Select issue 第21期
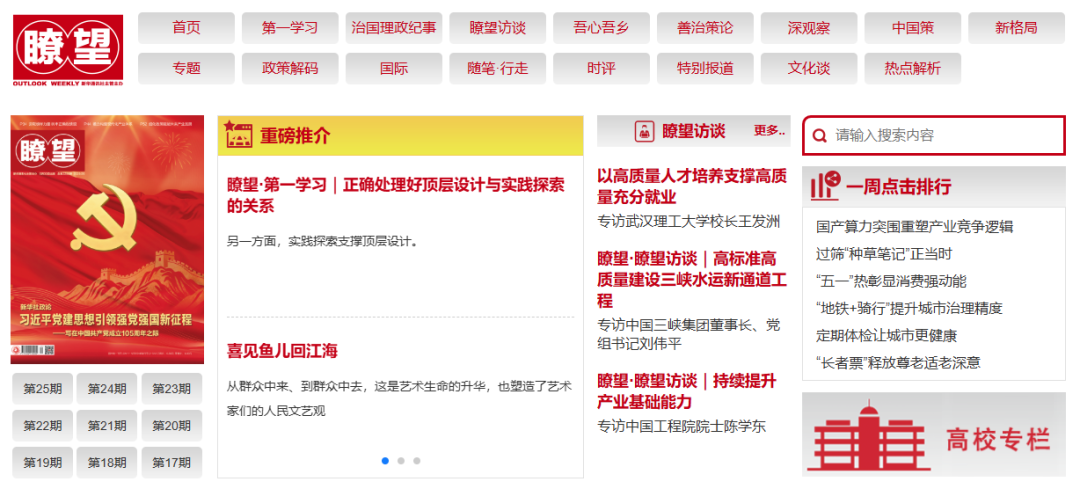The width and height of the screenshot is (1080, 489). [107, 426]
